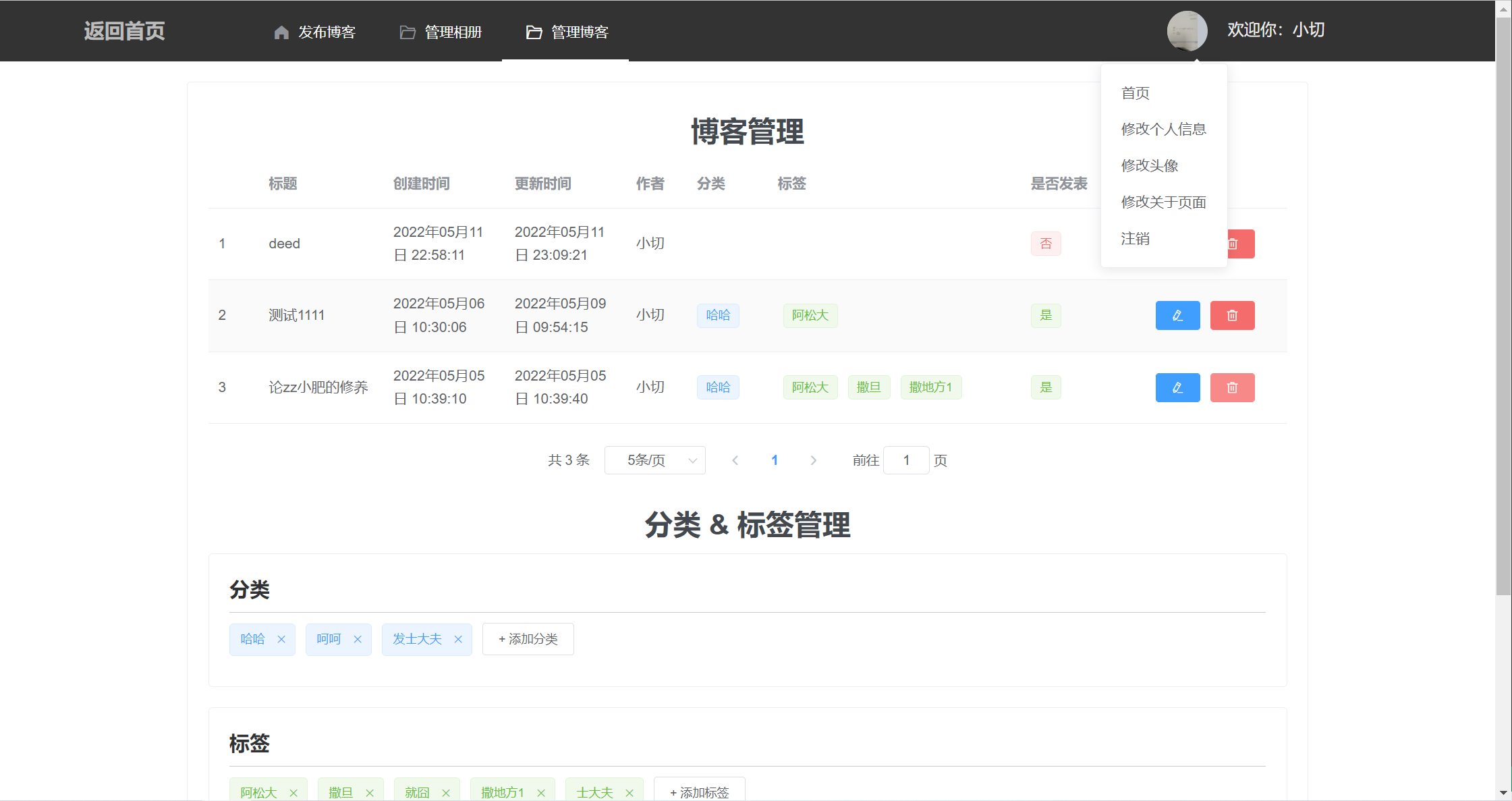
Task: Click 哈哈 category in 论zz小肥的修养 row
Action: (718, 387)
